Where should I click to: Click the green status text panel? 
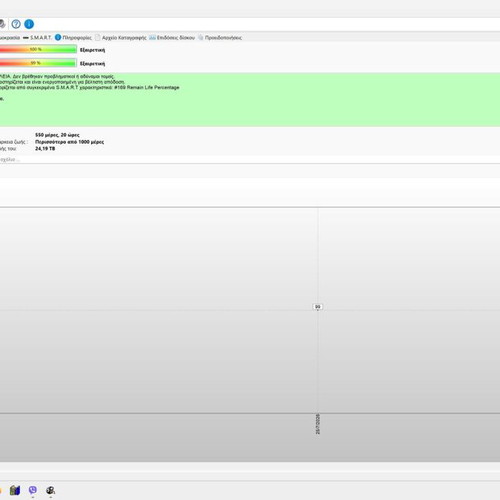pos(250,99)
